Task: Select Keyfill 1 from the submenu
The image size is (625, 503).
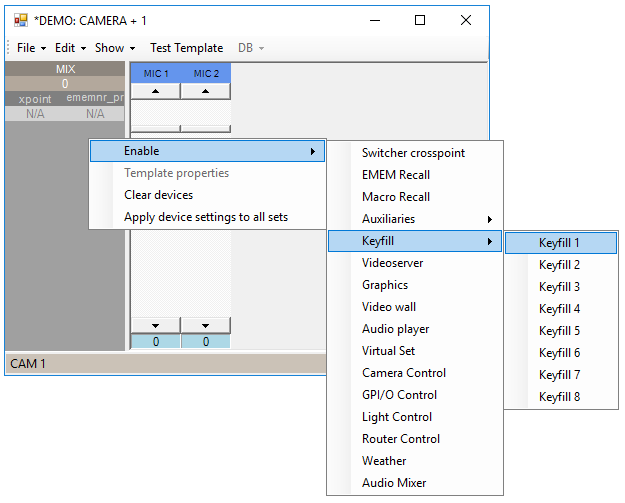Action: coord(560,243)
